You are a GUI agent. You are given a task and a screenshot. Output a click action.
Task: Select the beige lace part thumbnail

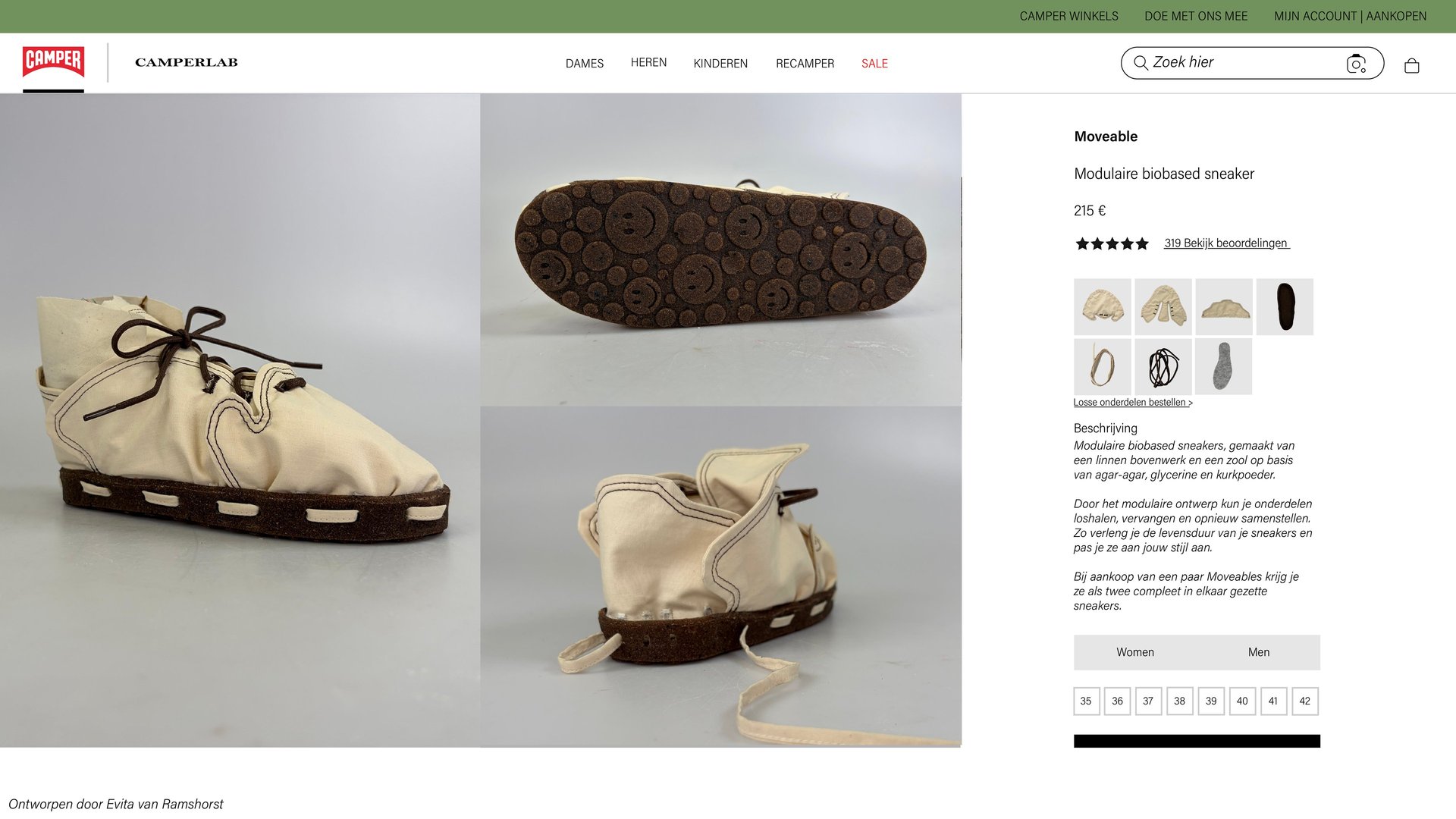point(1102,367)
